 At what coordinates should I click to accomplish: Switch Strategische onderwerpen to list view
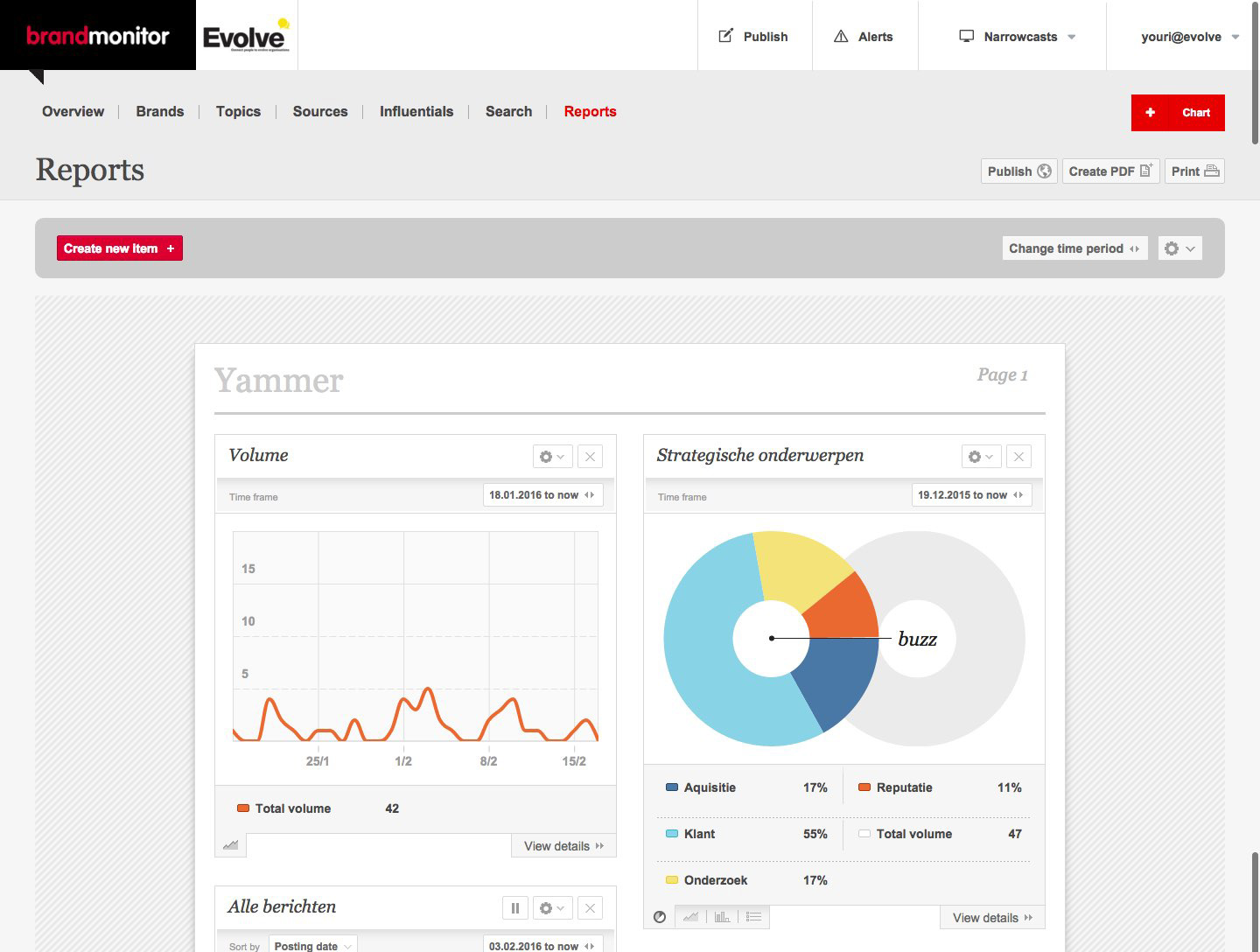pos(753,917)
